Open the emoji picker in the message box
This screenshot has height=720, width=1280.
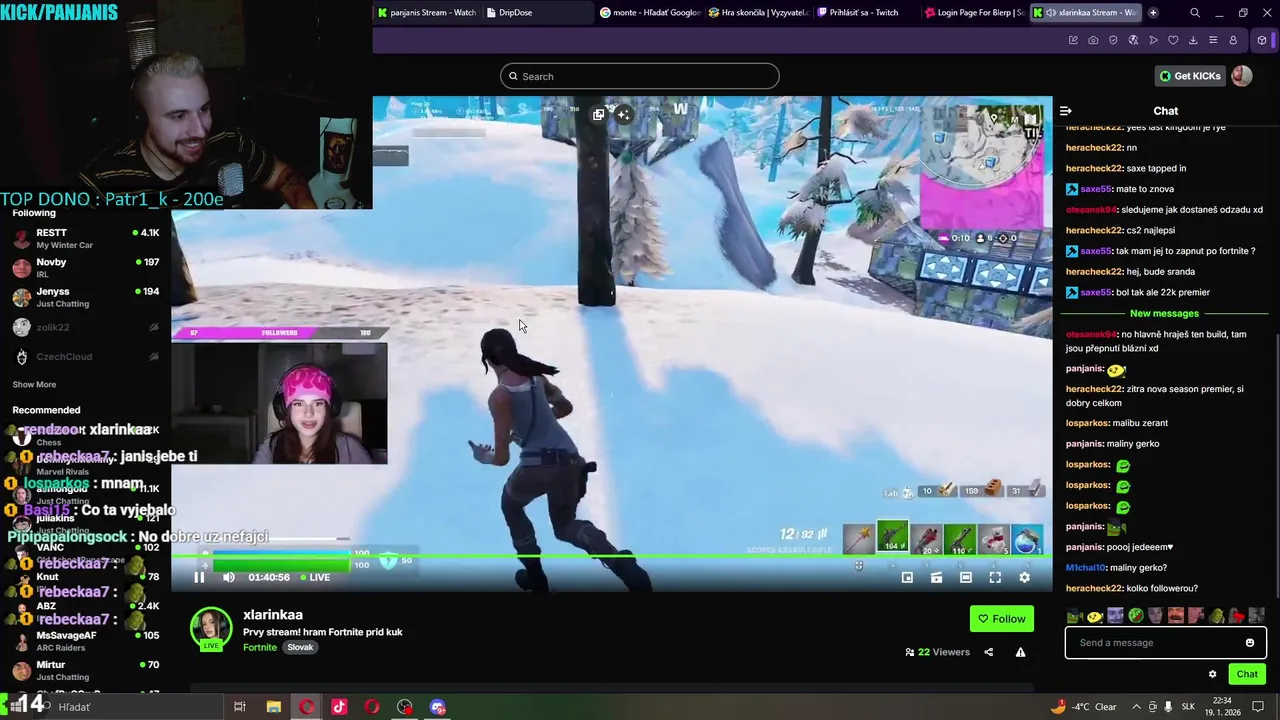point(1249,643)
